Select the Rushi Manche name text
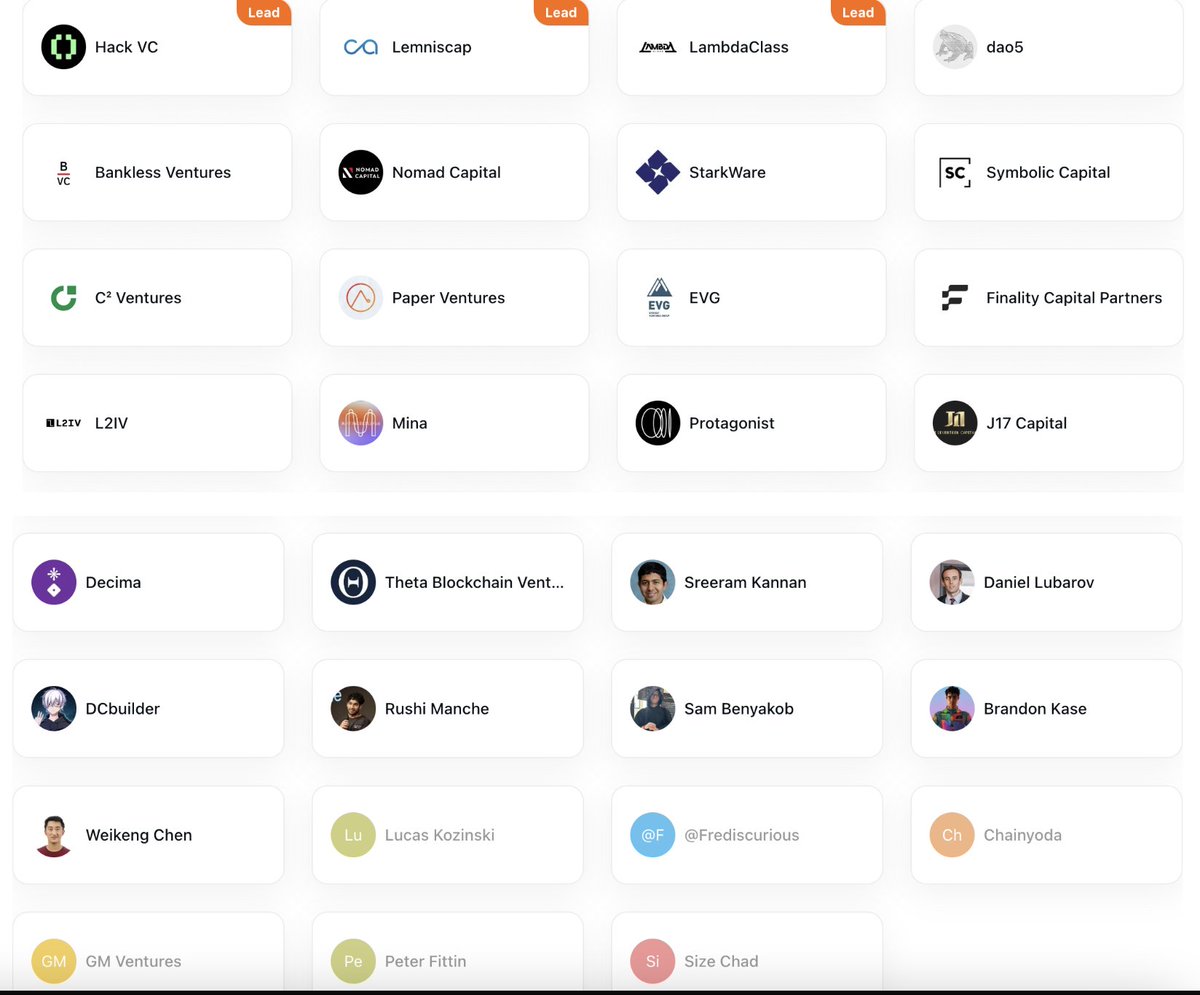Screen dimensions: 1200x995 (x=437, y=708)
